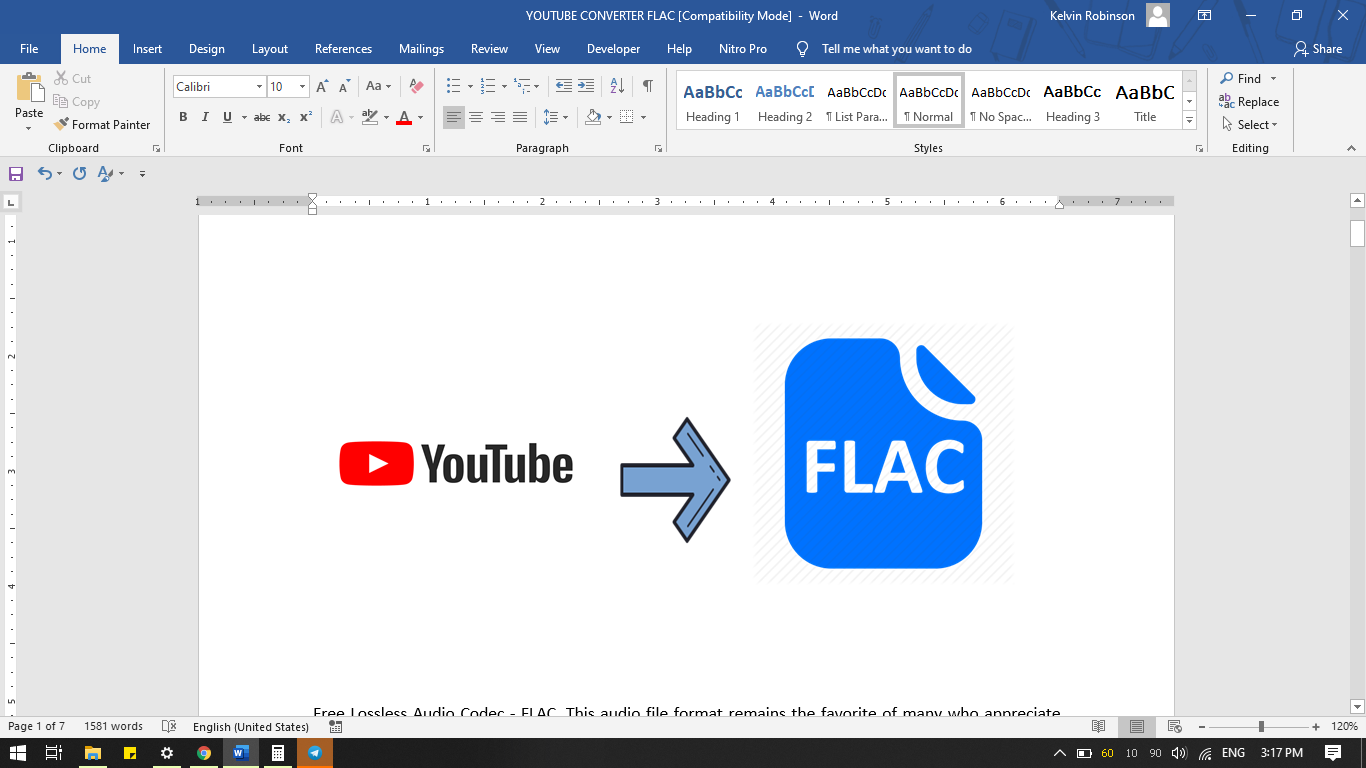
Task: Open the Paragraph settings dialog launcher
Action: (x=658, y=148)
